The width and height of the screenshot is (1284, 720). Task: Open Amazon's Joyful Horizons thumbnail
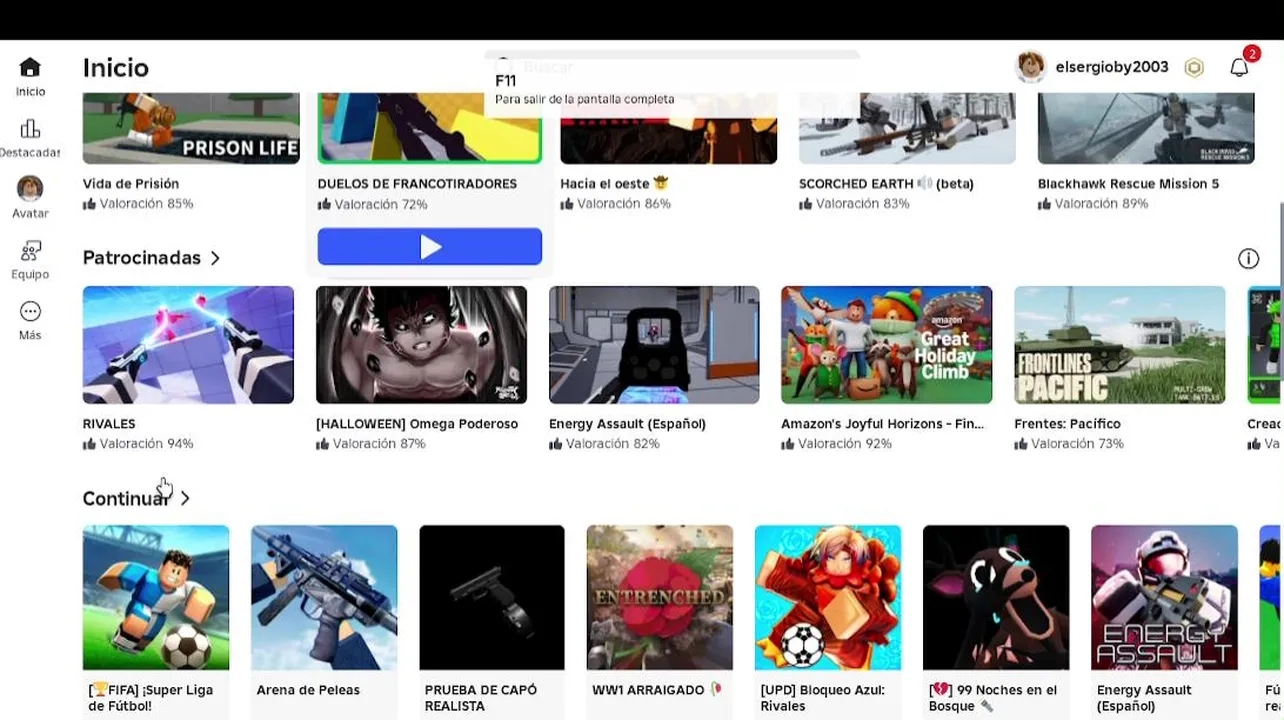click(x=887, y=345)
